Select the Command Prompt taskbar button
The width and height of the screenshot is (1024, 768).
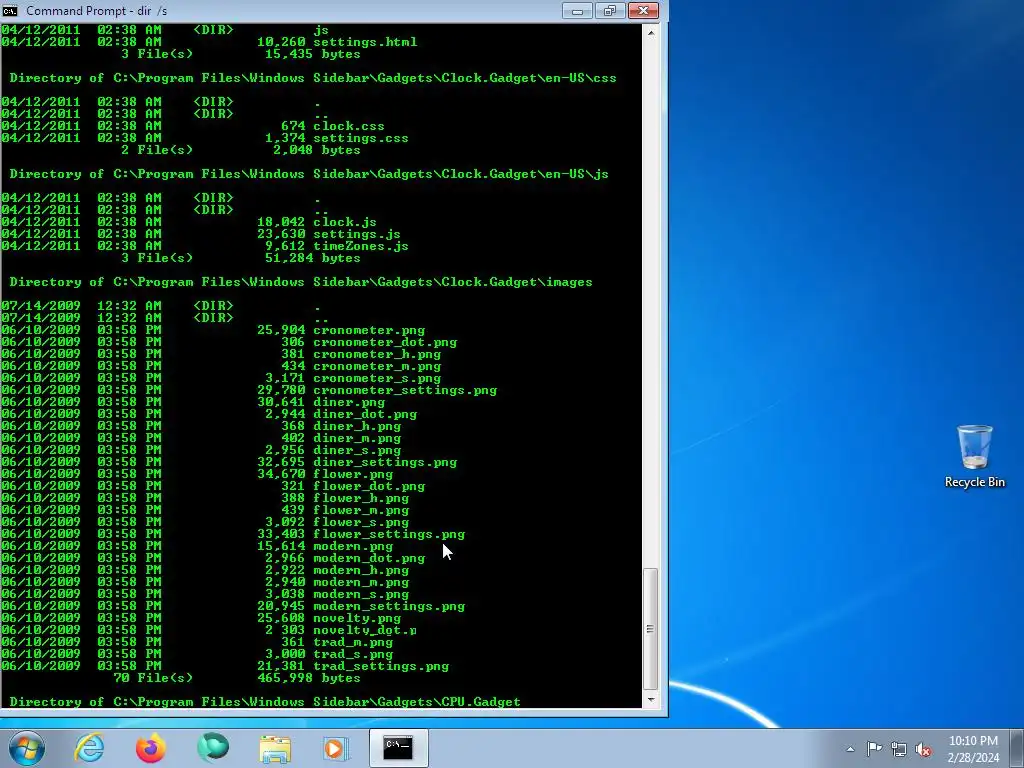tap(398, 748)
